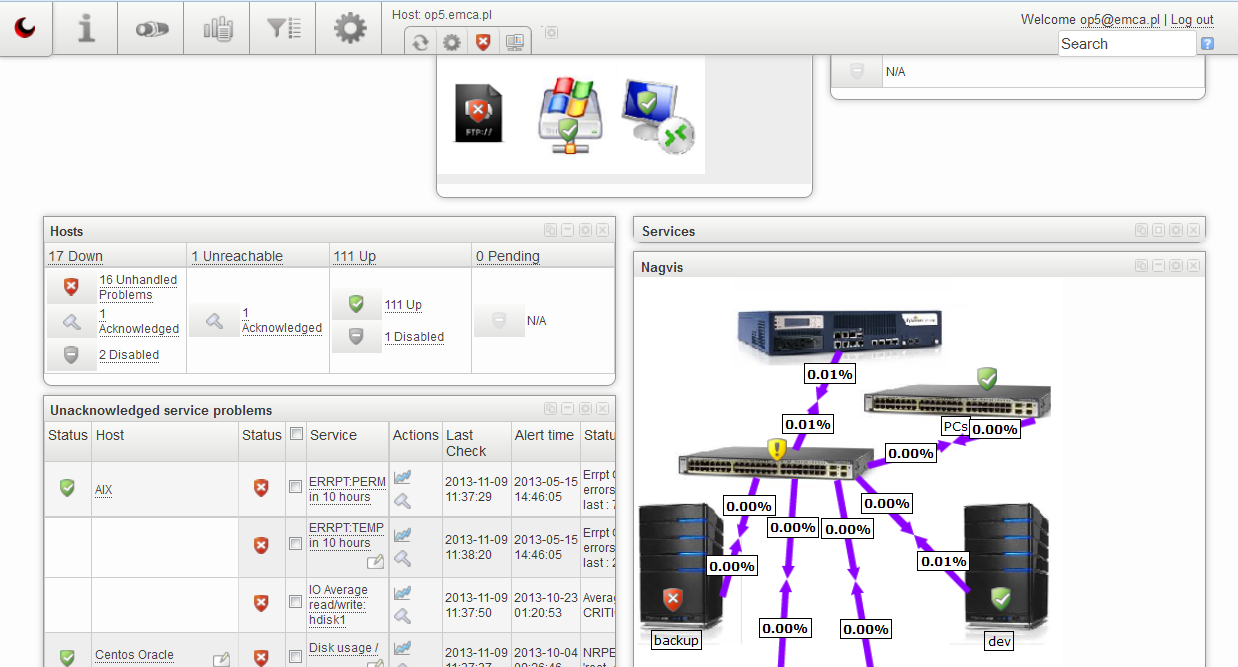Open the reporting bar-chart menu
The image size is (1238, 667).
218,29
